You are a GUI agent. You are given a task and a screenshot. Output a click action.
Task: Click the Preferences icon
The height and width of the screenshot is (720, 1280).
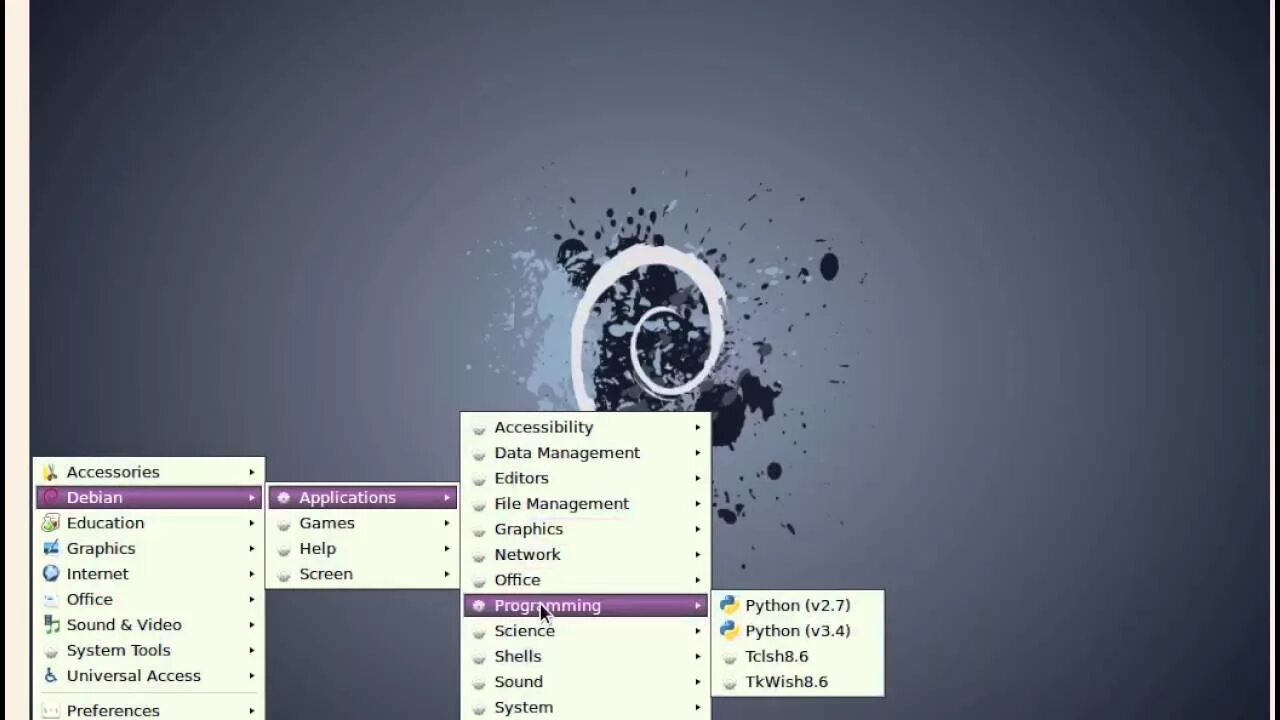tap(50, 710)
